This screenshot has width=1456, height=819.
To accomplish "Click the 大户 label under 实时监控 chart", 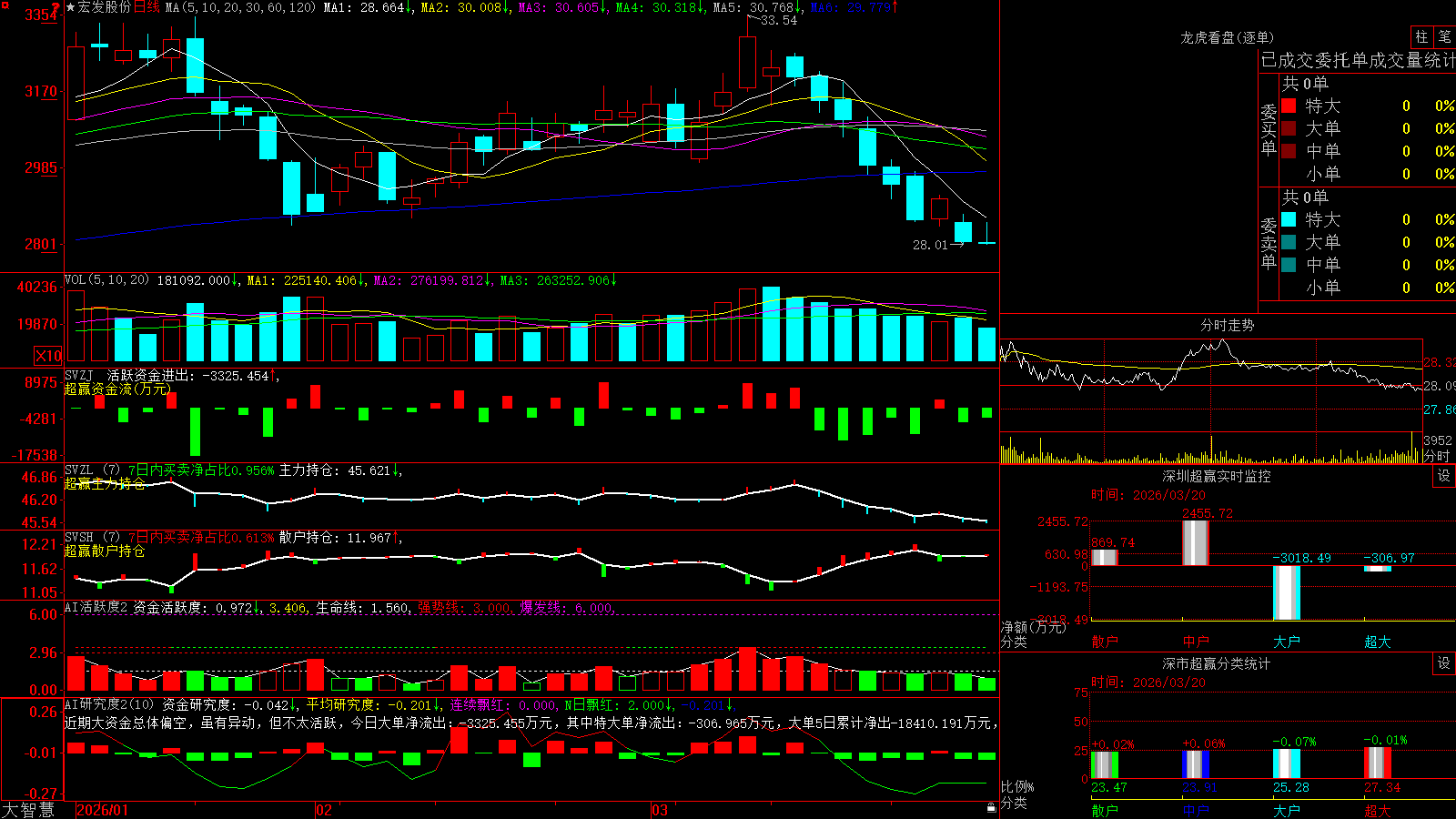I will (1287, 642).
